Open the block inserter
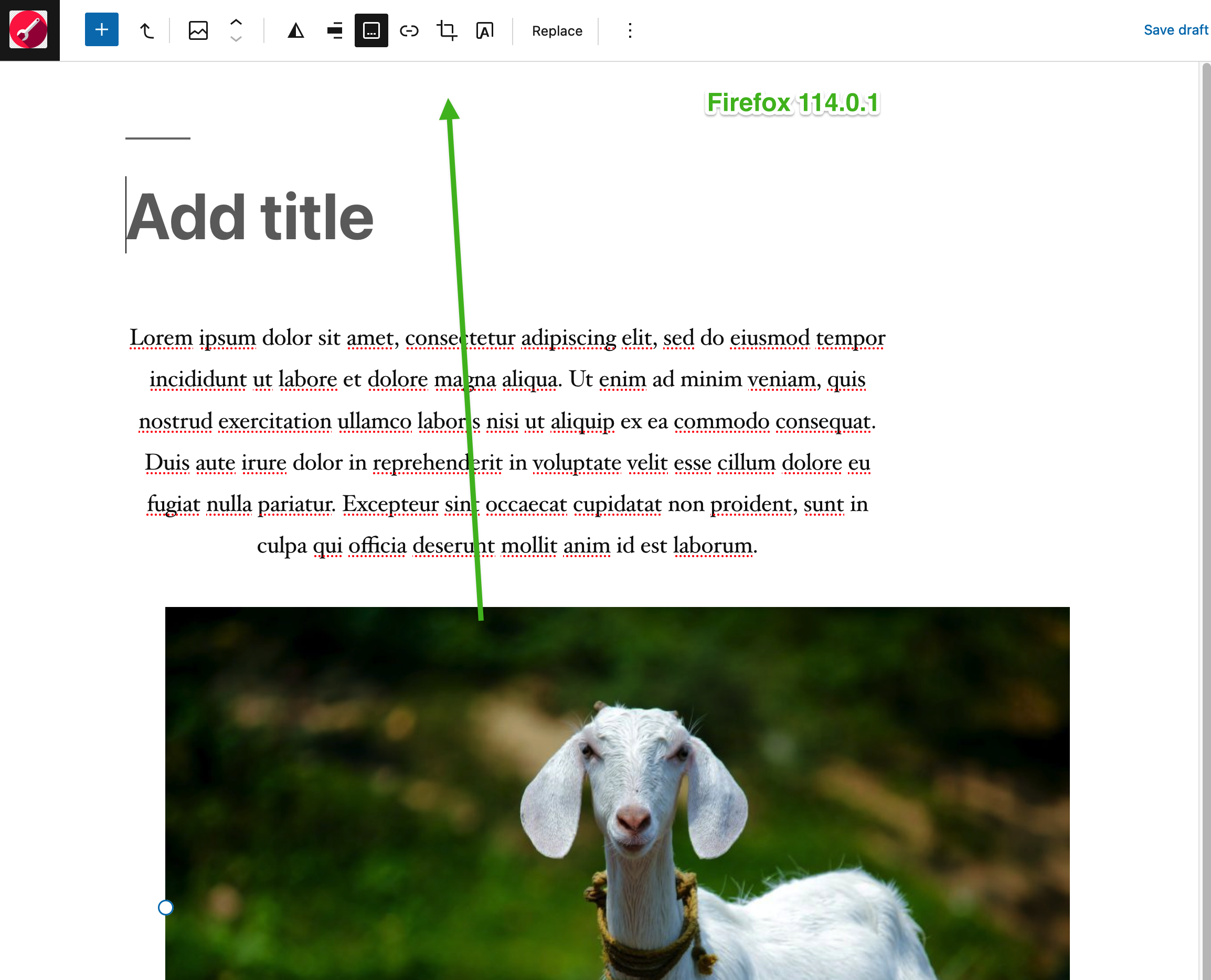The width and height of the screenshot is (1211, 980). pyautogui.click(x=102, y=29)
